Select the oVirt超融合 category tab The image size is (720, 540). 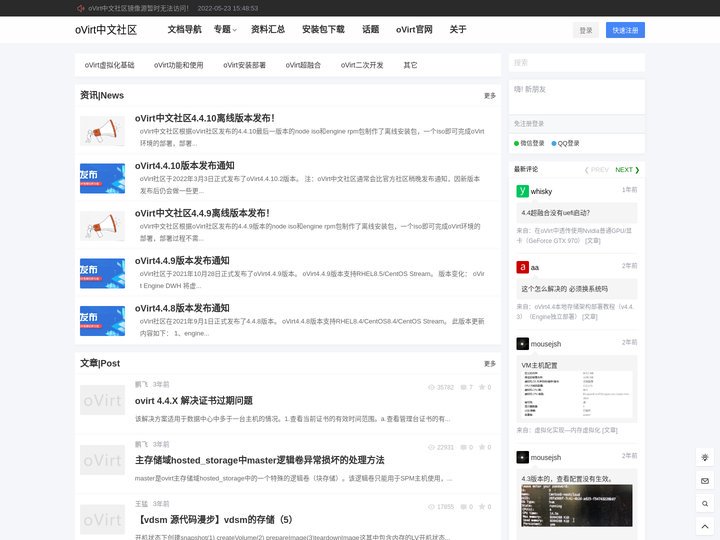[303, 65]
